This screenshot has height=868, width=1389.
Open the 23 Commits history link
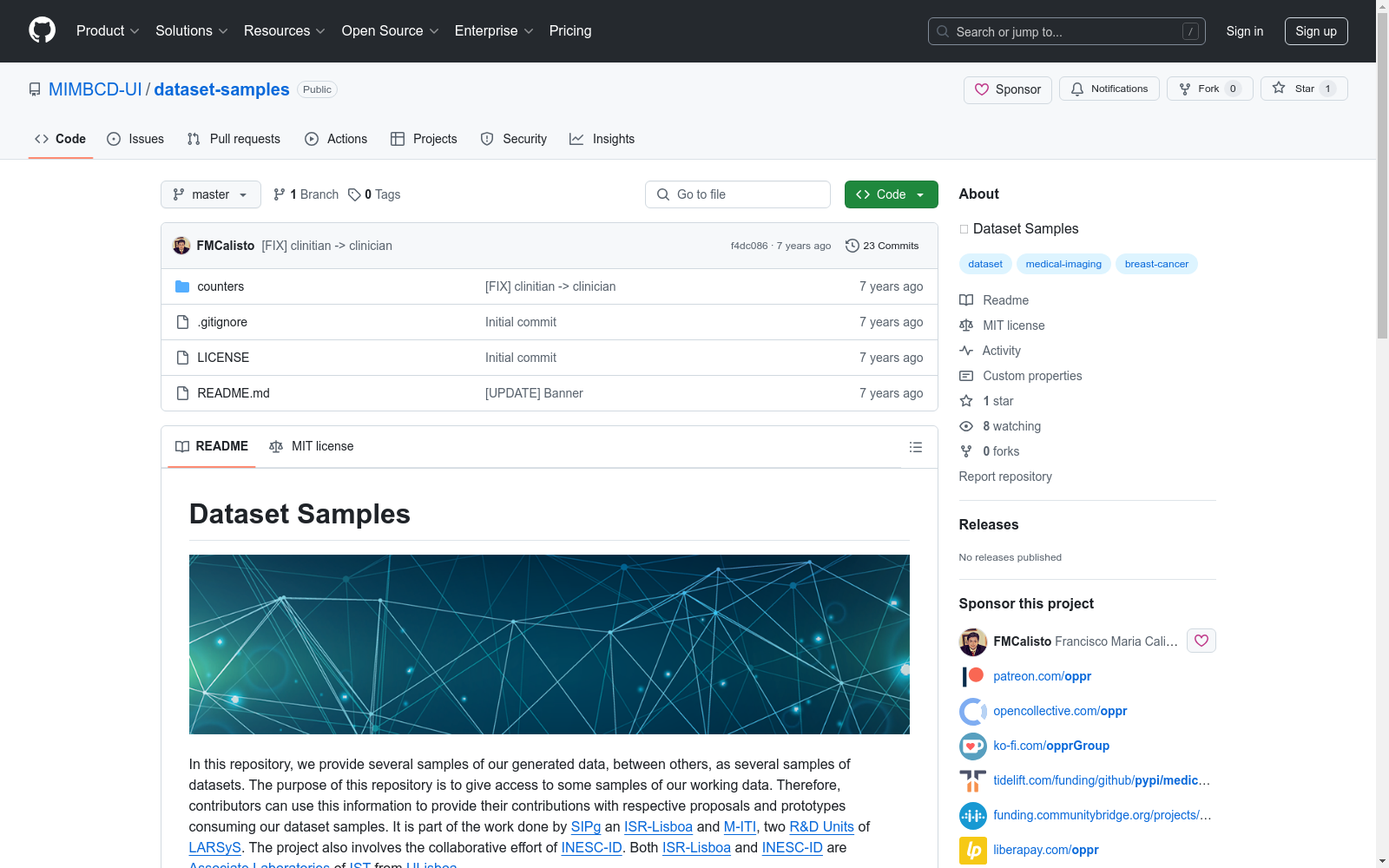pos(882,246)
